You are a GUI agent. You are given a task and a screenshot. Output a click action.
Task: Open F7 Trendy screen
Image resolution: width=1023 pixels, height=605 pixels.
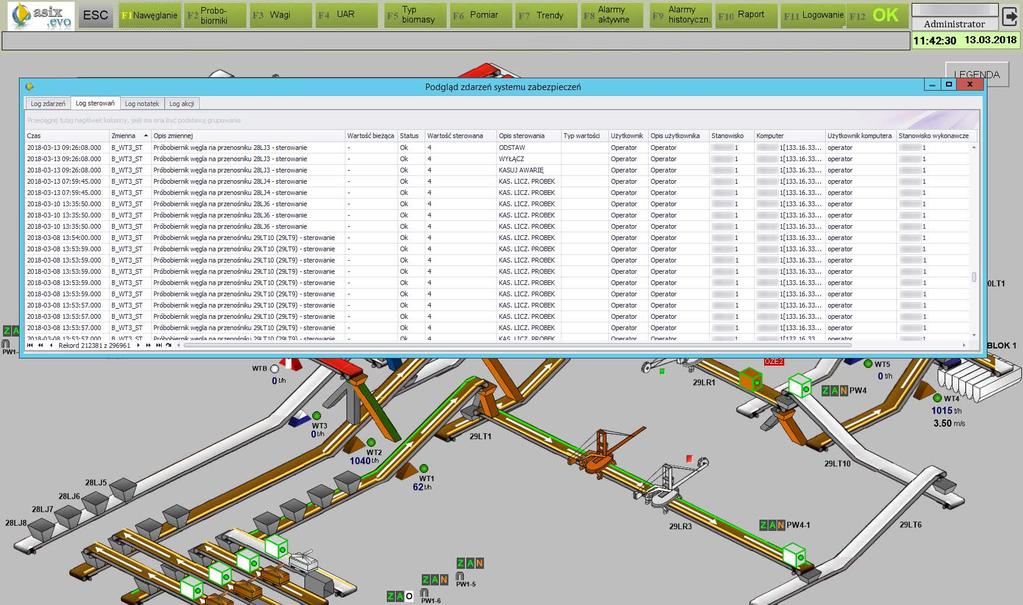coord(547,15)
